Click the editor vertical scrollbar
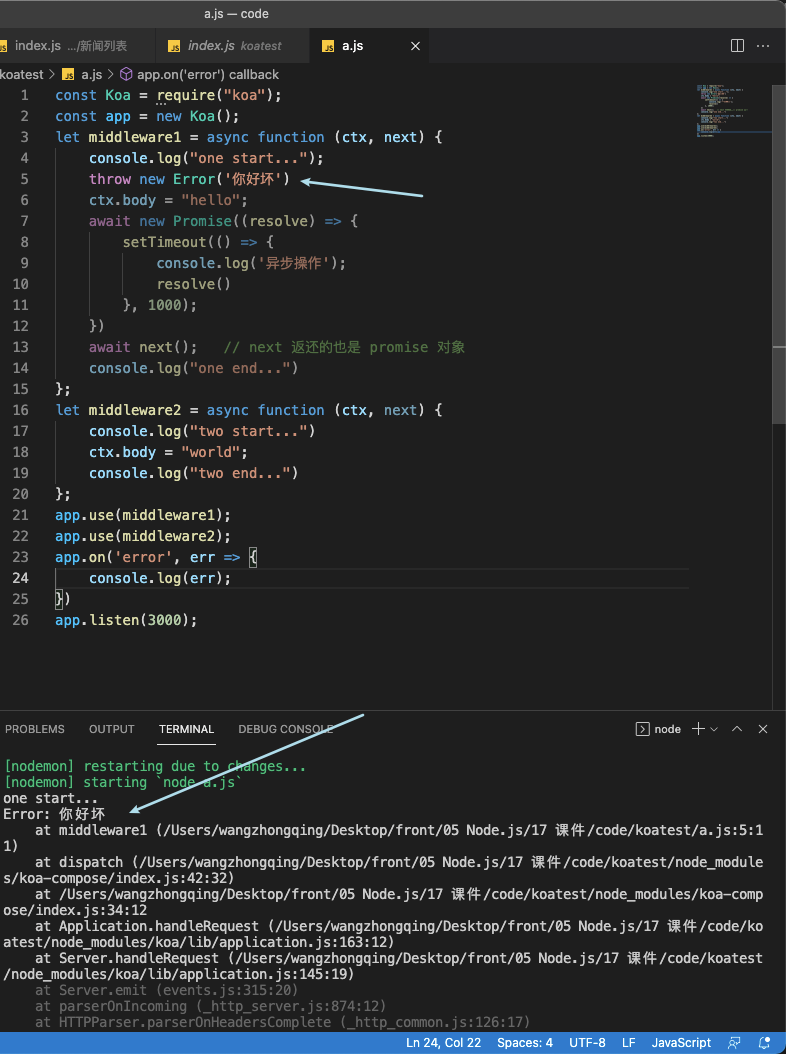This screenshot has height=1054, width=786. (x=779, y=255)
